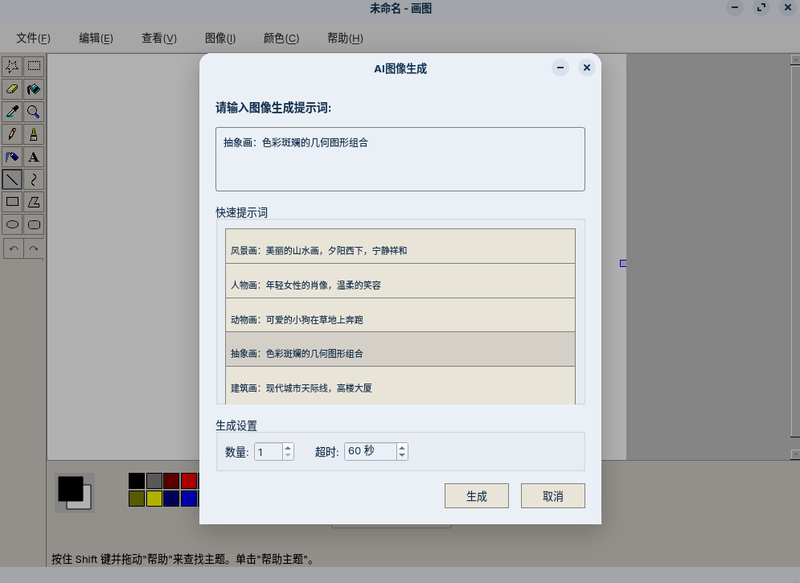Click inside the prompt text input box
The image size is (800, 583).
(401, 159)
